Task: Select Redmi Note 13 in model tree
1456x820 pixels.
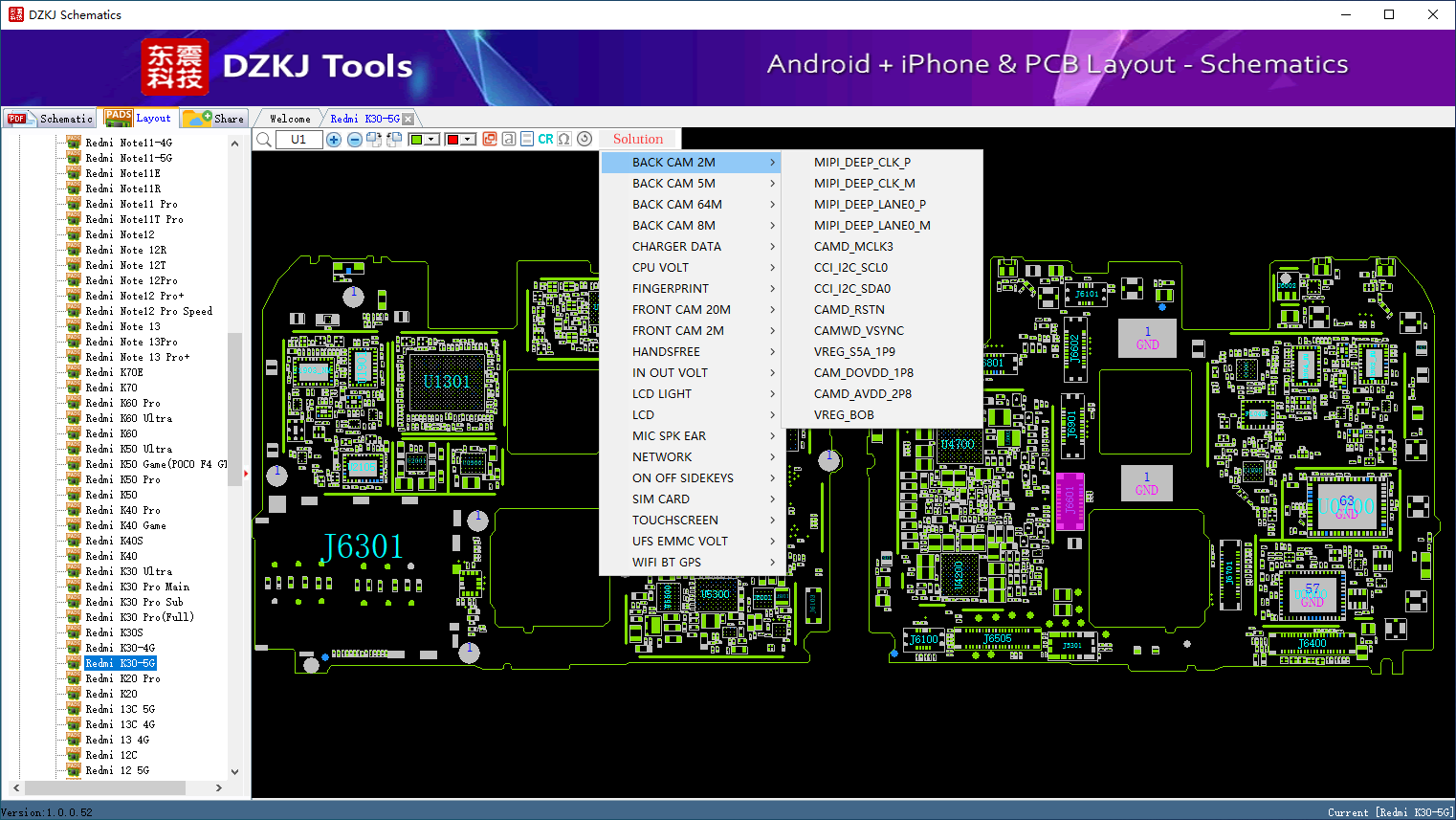Action: pos(122,326)
